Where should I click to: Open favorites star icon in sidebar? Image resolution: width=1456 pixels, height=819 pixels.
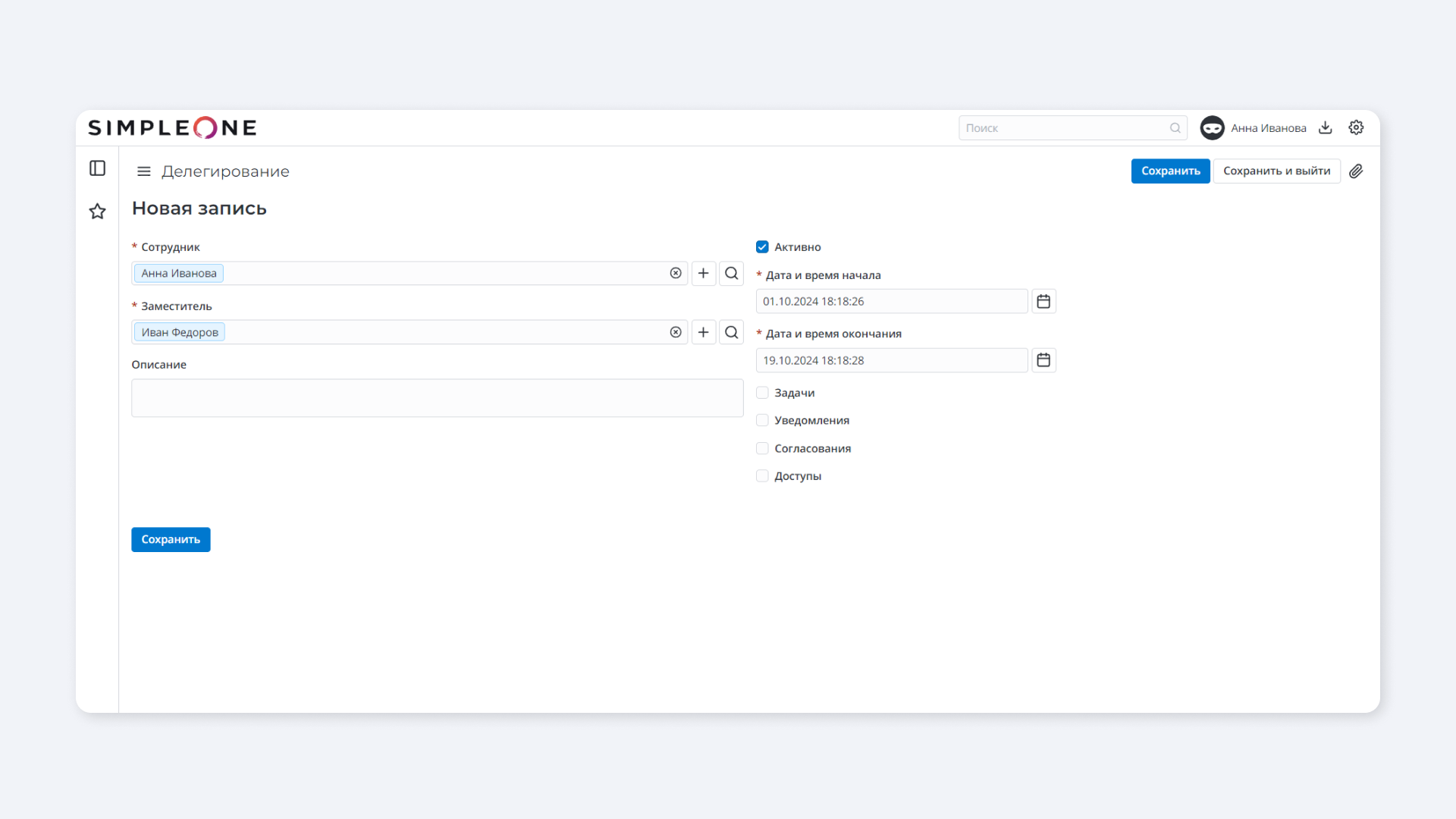[98, 212]
